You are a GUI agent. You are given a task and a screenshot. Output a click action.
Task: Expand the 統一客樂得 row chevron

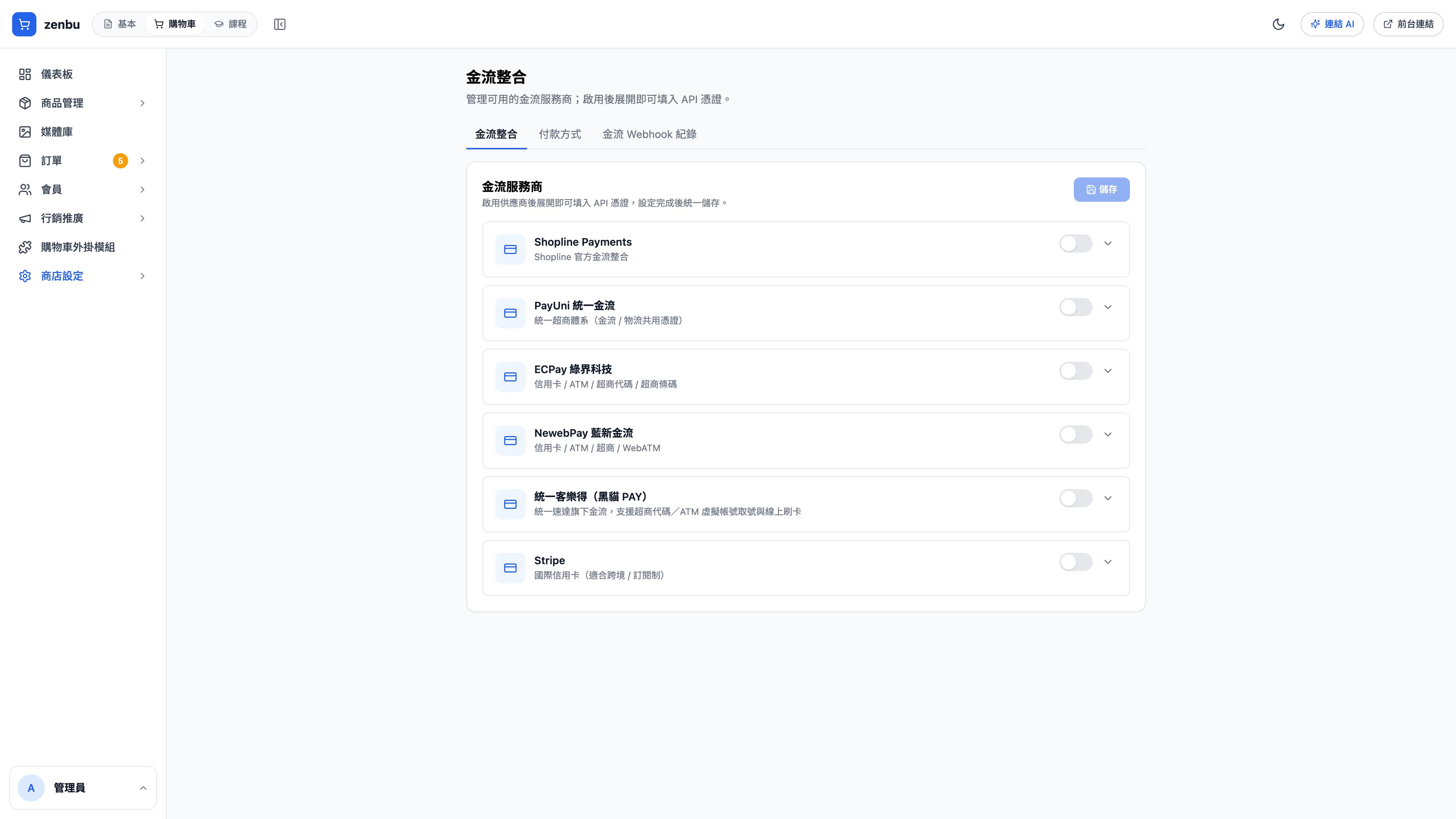[1108, 499]
